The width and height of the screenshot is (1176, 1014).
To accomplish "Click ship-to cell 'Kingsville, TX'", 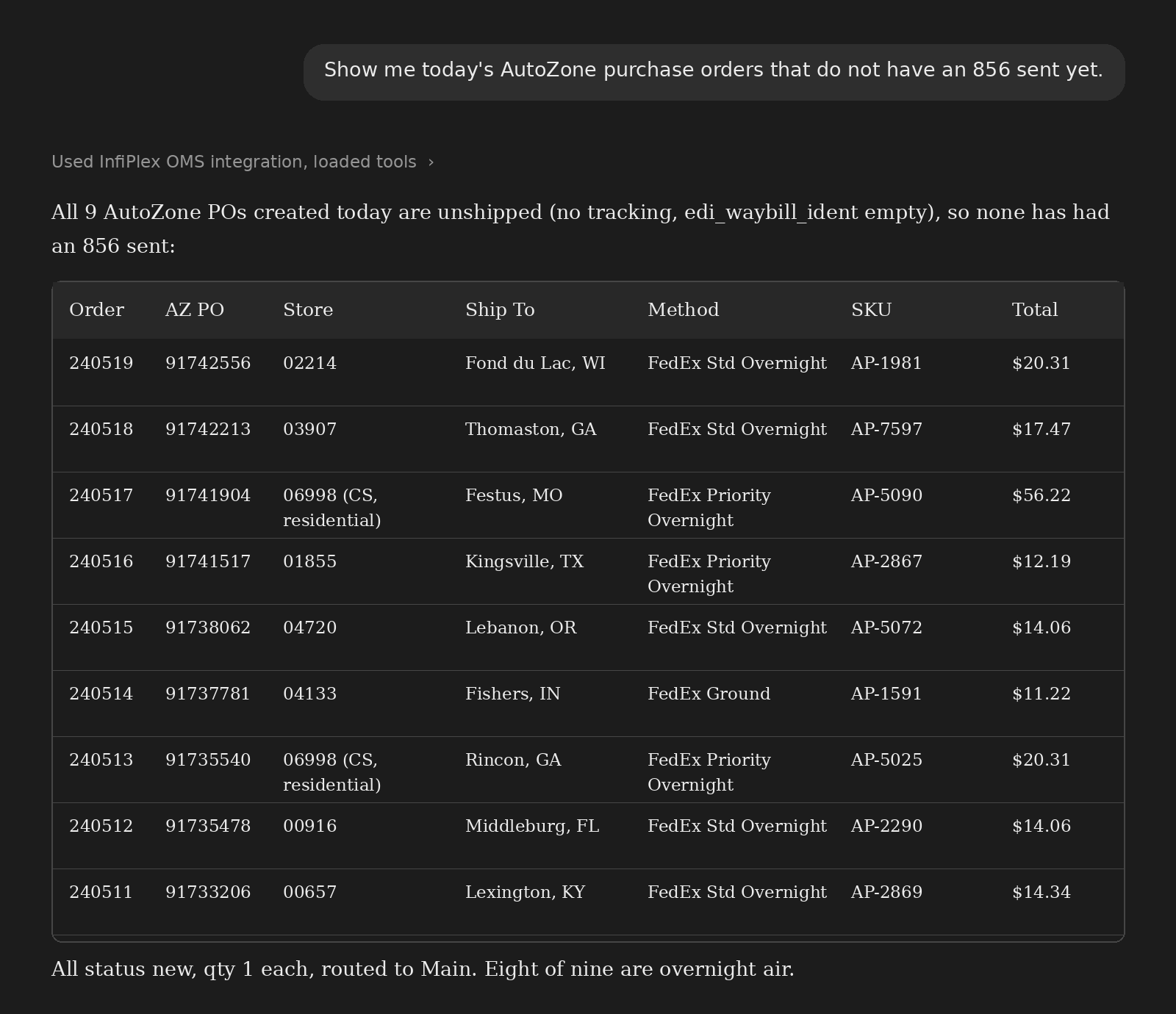I will click(524, 562).
